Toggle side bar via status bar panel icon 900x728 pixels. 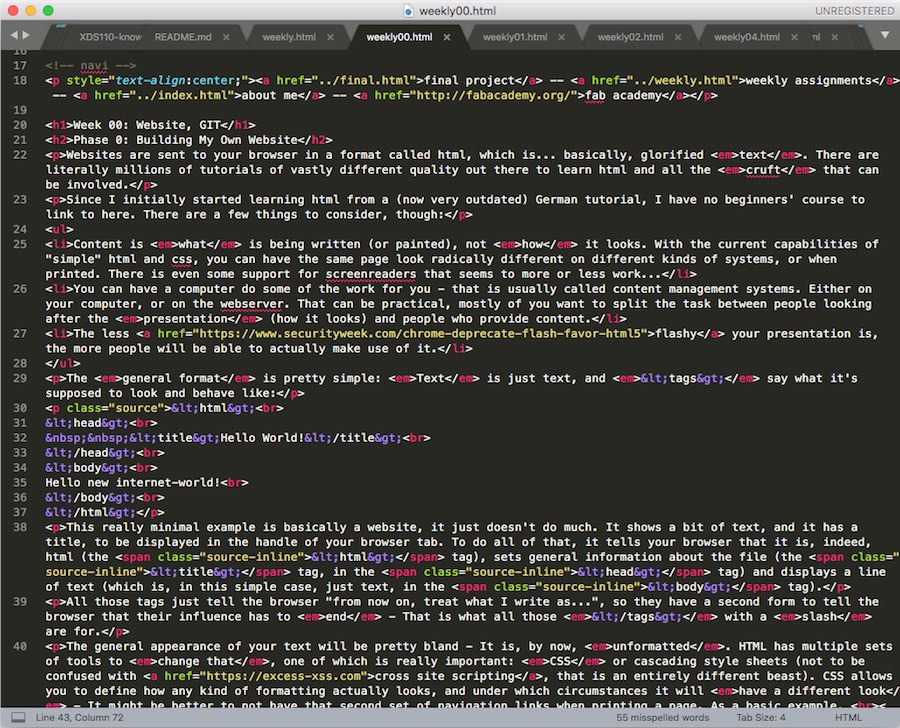pos(18,717)
